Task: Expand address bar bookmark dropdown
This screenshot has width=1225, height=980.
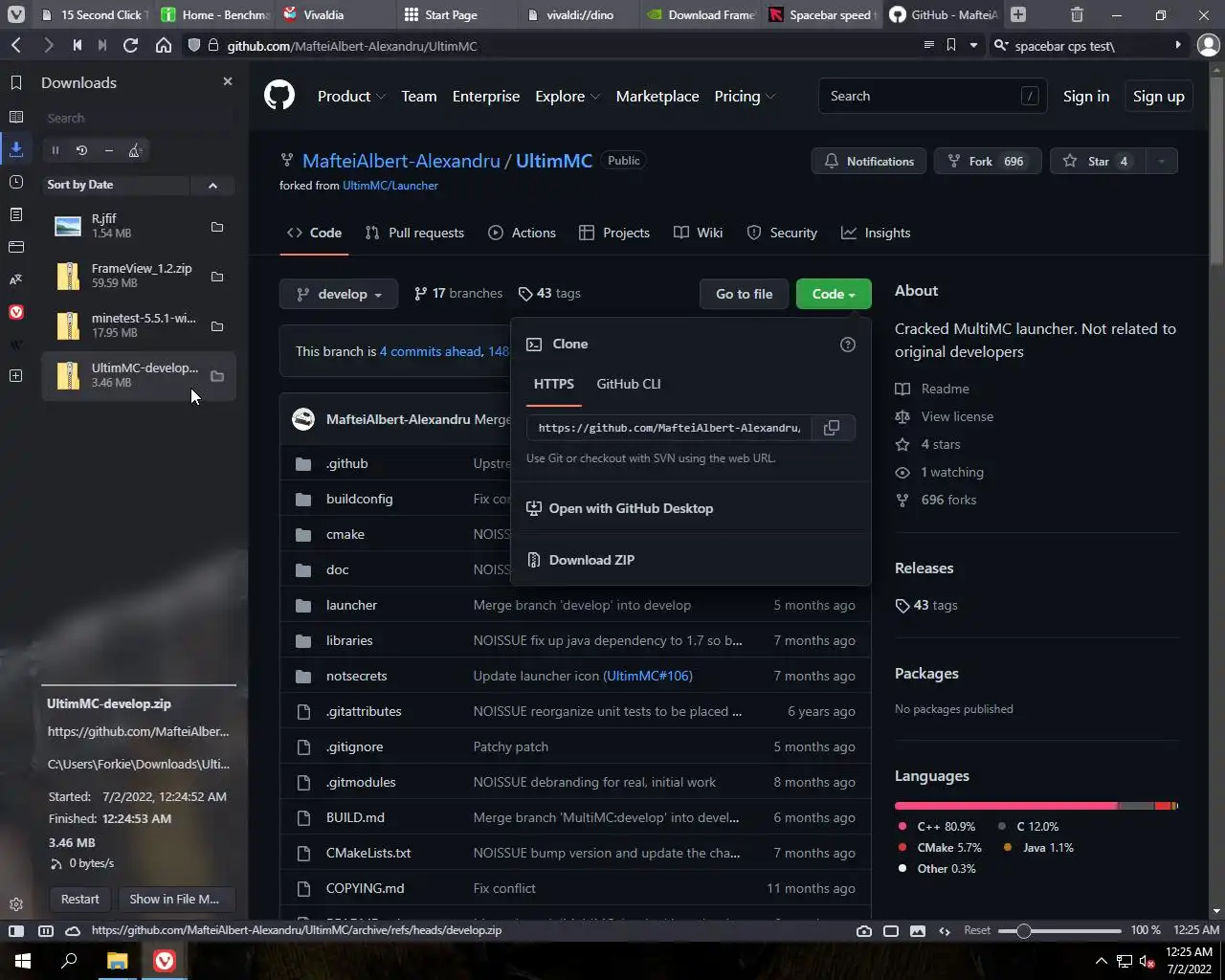Action: click(973, 45)
